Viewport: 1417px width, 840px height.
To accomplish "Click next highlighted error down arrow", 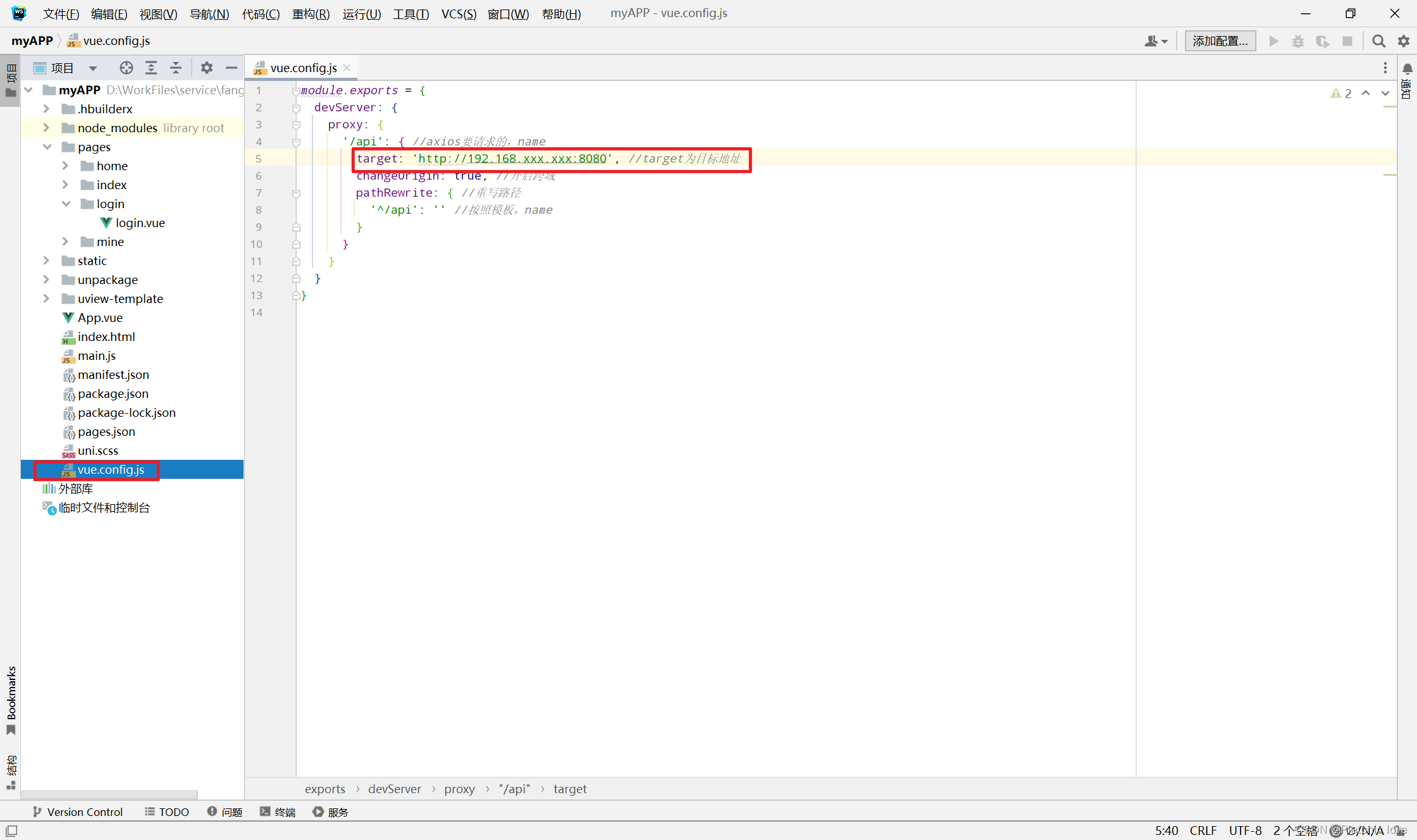I will click(1385, 93).
